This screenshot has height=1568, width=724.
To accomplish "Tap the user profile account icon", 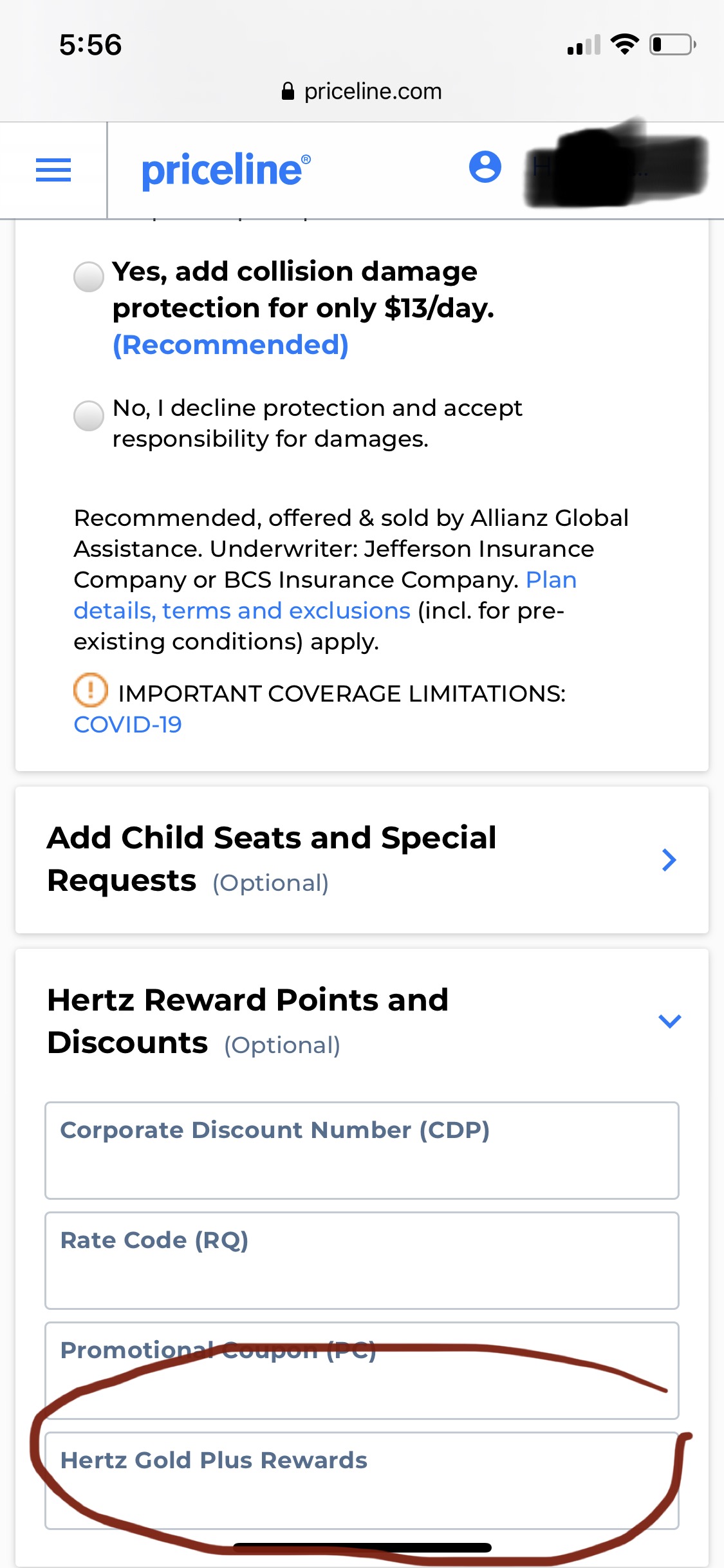I will [x=485, y=167].
